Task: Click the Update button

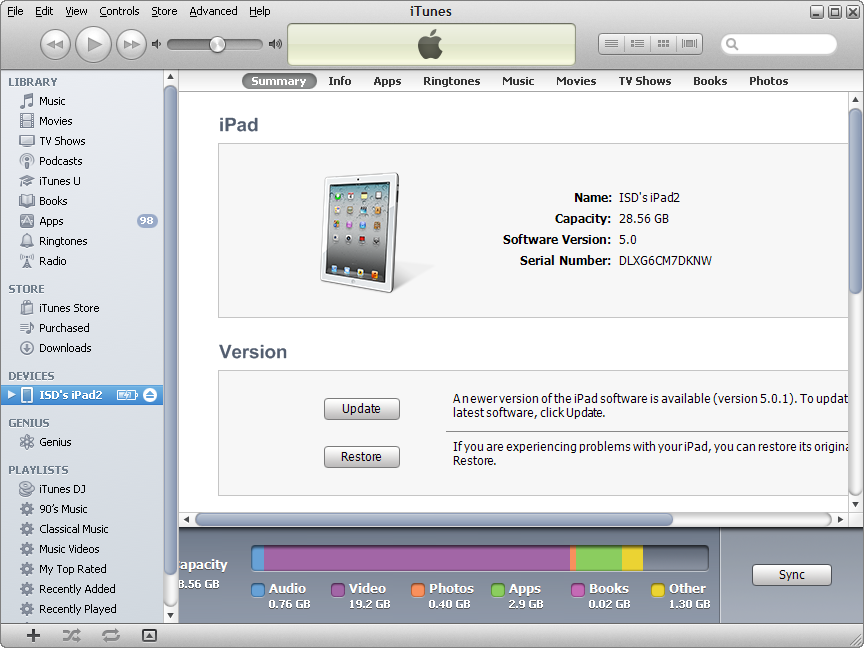Action: pos(361,409)
